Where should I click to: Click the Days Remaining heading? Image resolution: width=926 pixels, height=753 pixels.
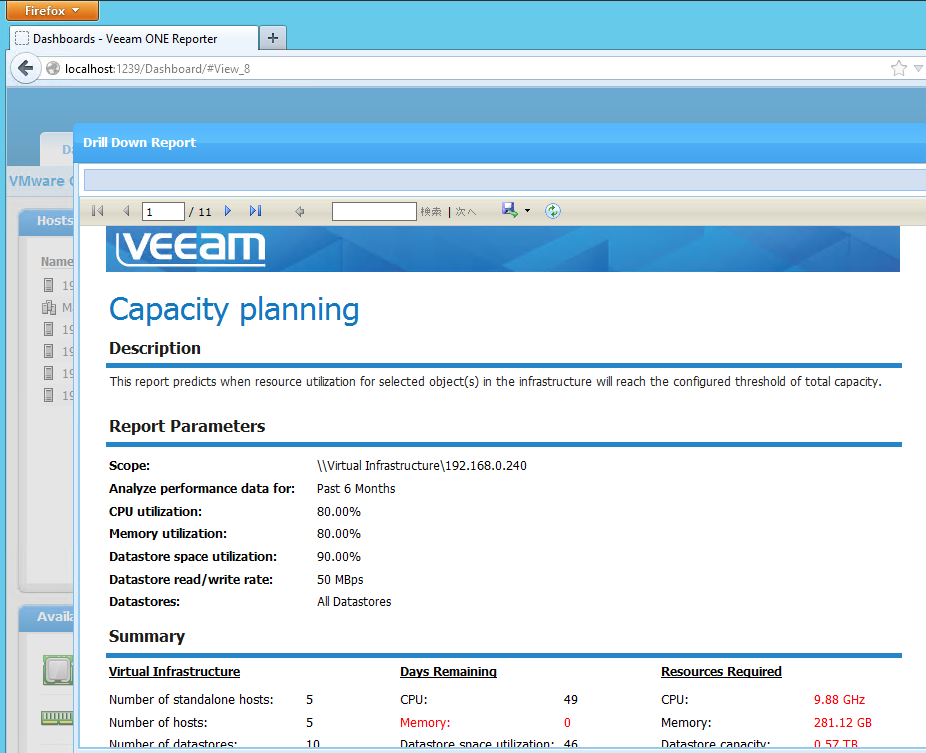click(448, 671)
